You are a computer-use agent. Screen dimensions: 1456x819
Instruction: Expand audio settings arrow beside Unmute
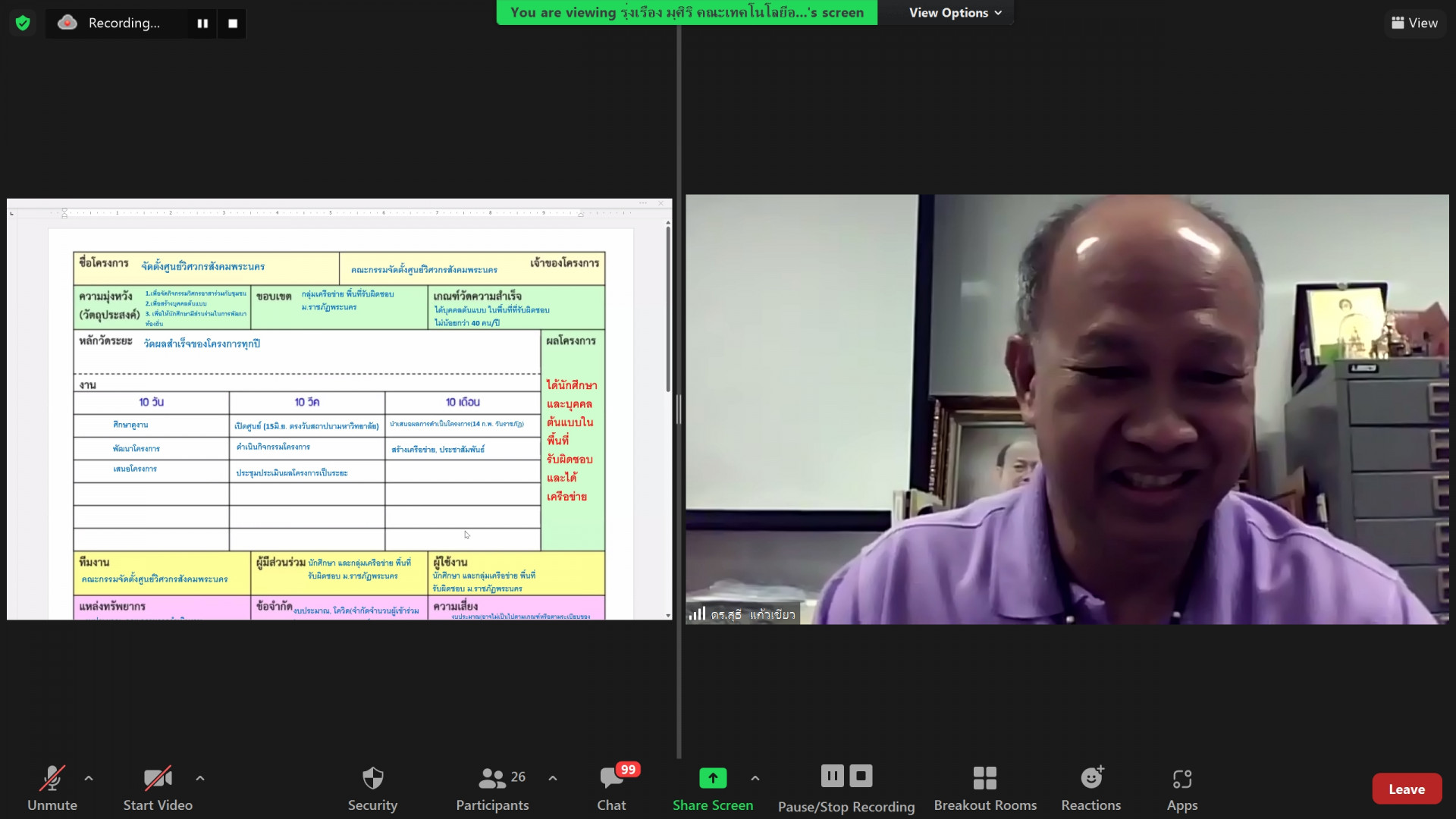[x=89, y=778]
